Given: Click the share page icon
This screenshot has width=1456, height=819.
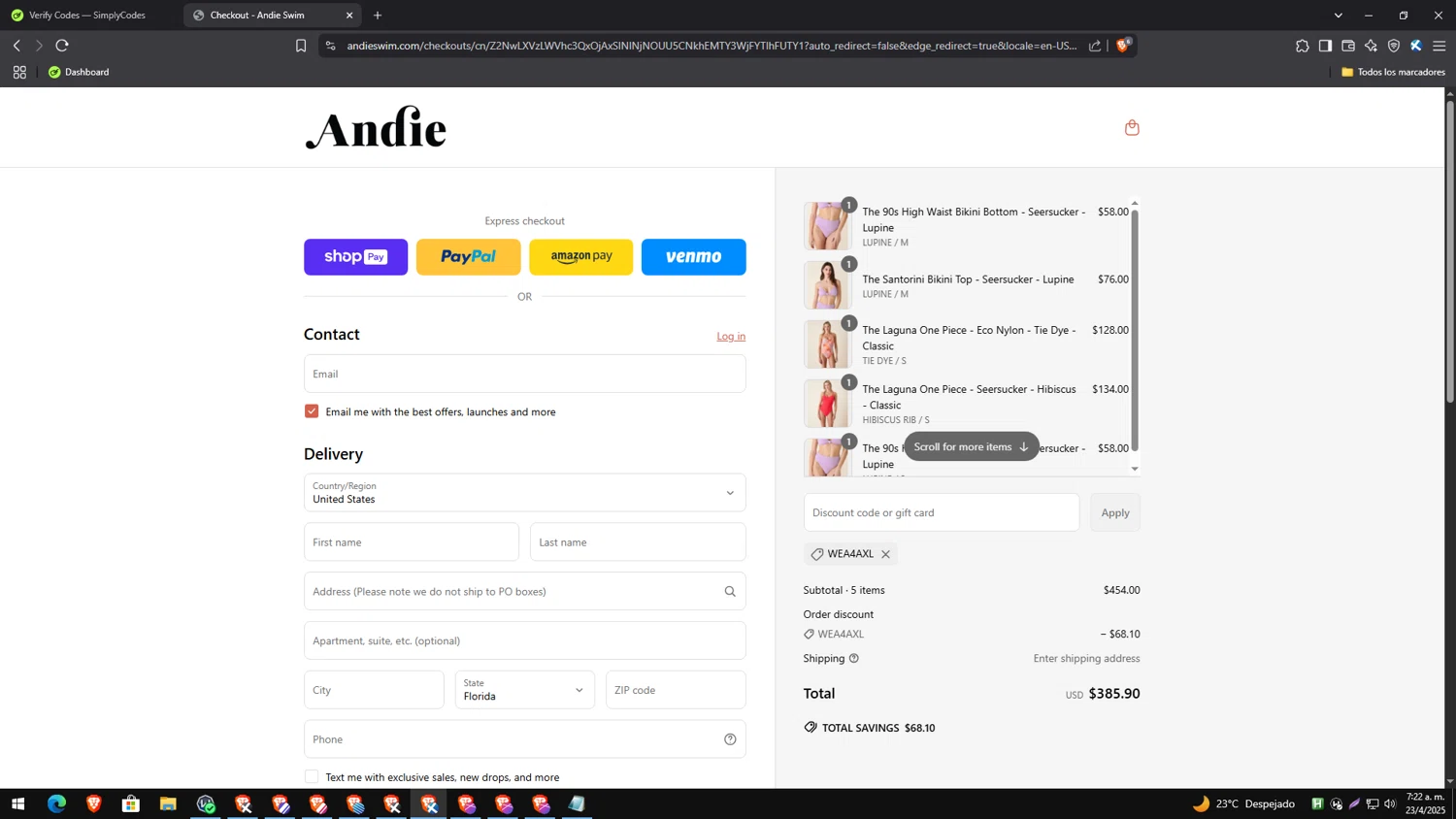Looking at the screenshot, I should tap(1095, 46).
